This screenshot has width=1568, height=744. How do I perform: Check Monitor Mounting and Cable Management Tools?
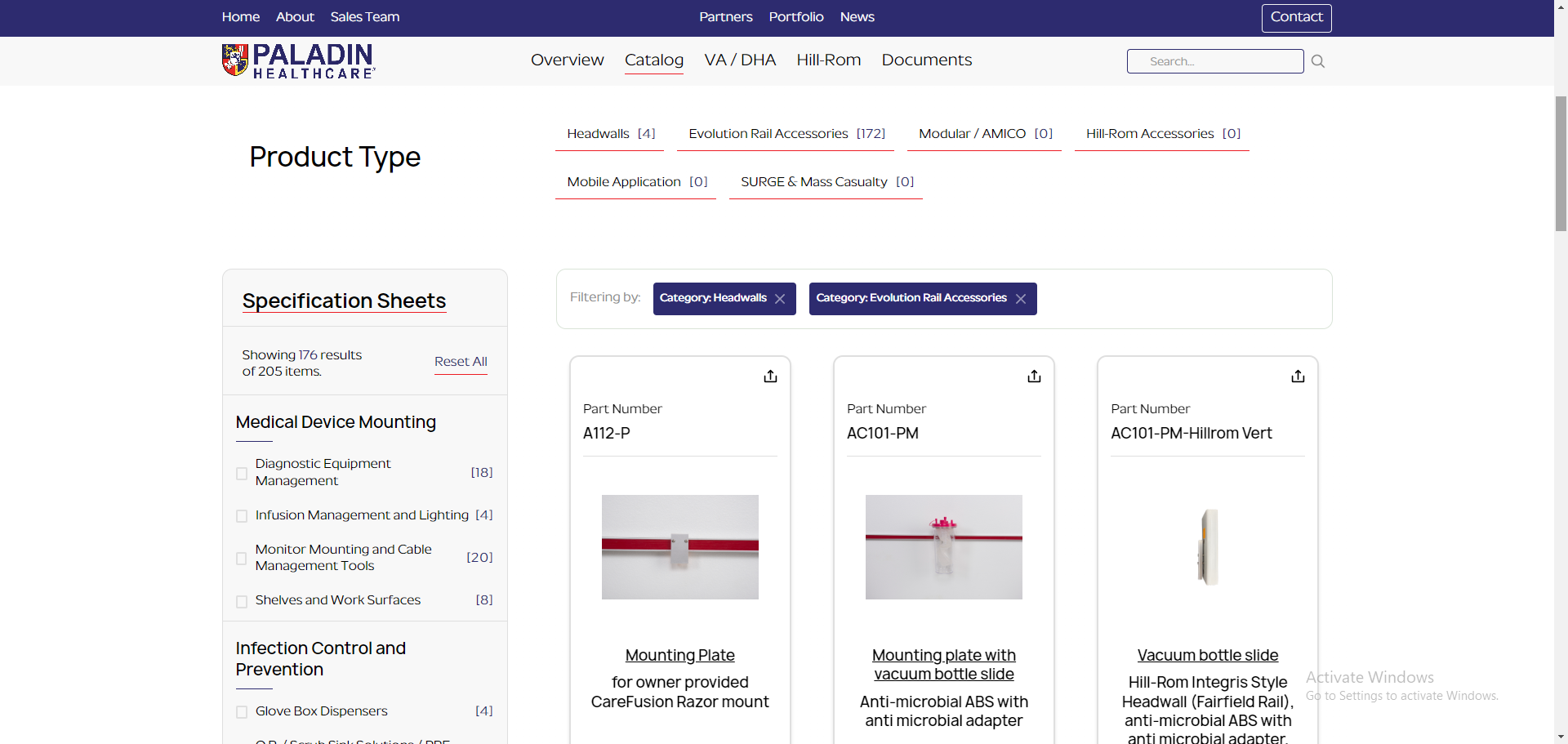click(x=242, y=559)
